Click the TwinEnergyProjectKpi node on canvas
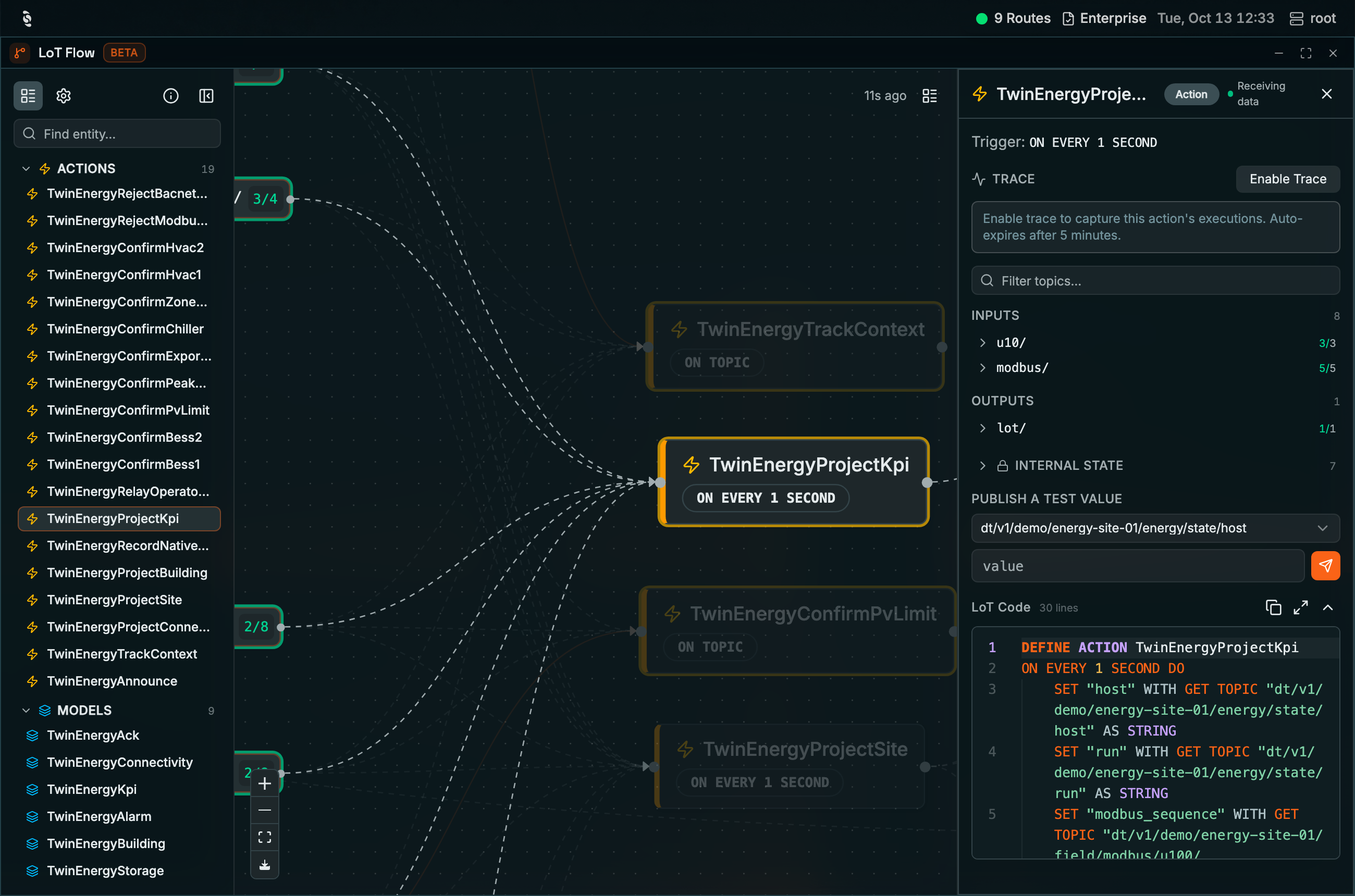This screenshot has width=1355, height=896. coord(794,482)
